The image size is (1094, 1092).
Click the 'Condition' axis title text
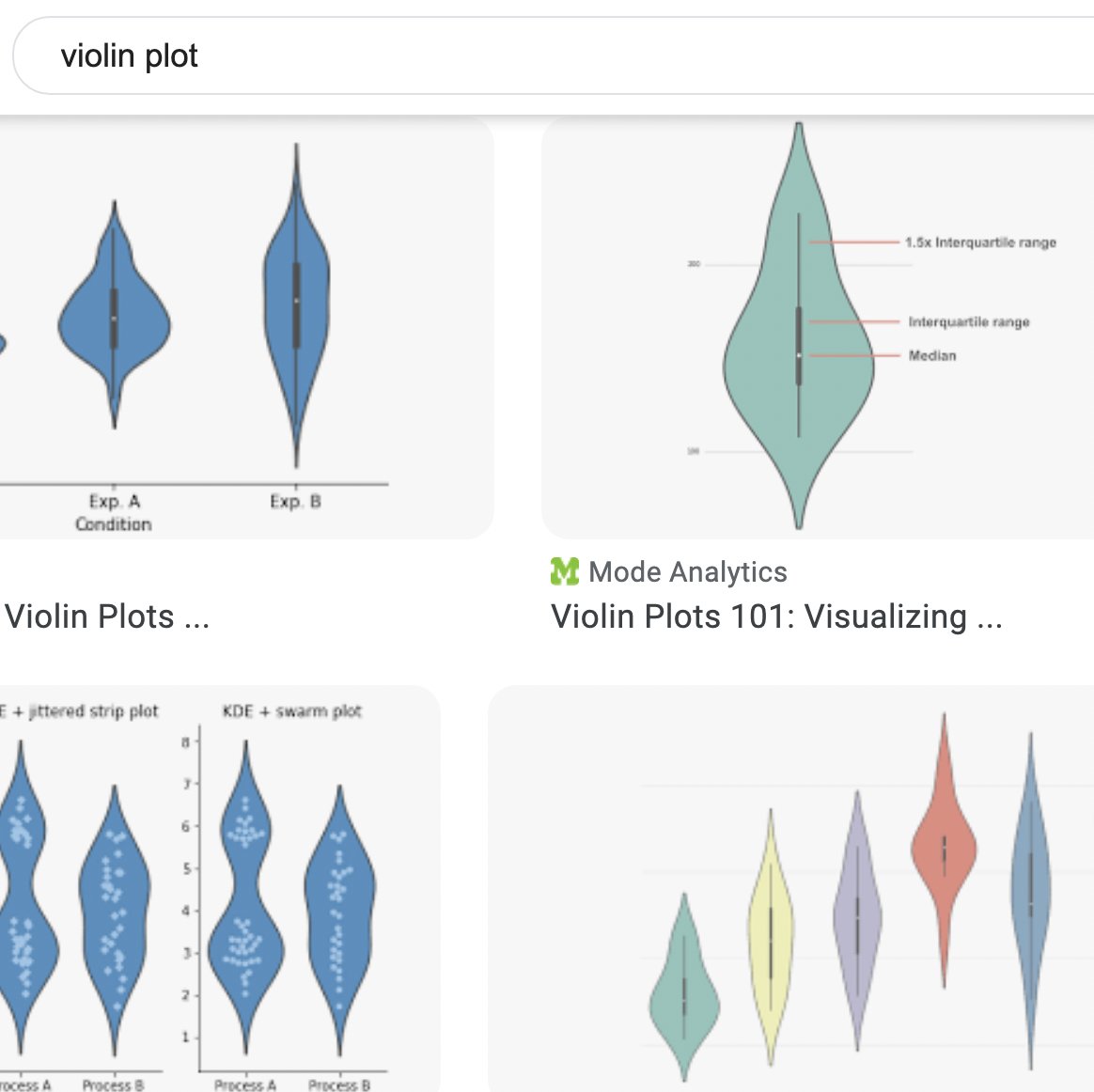[x=113, y=524]
